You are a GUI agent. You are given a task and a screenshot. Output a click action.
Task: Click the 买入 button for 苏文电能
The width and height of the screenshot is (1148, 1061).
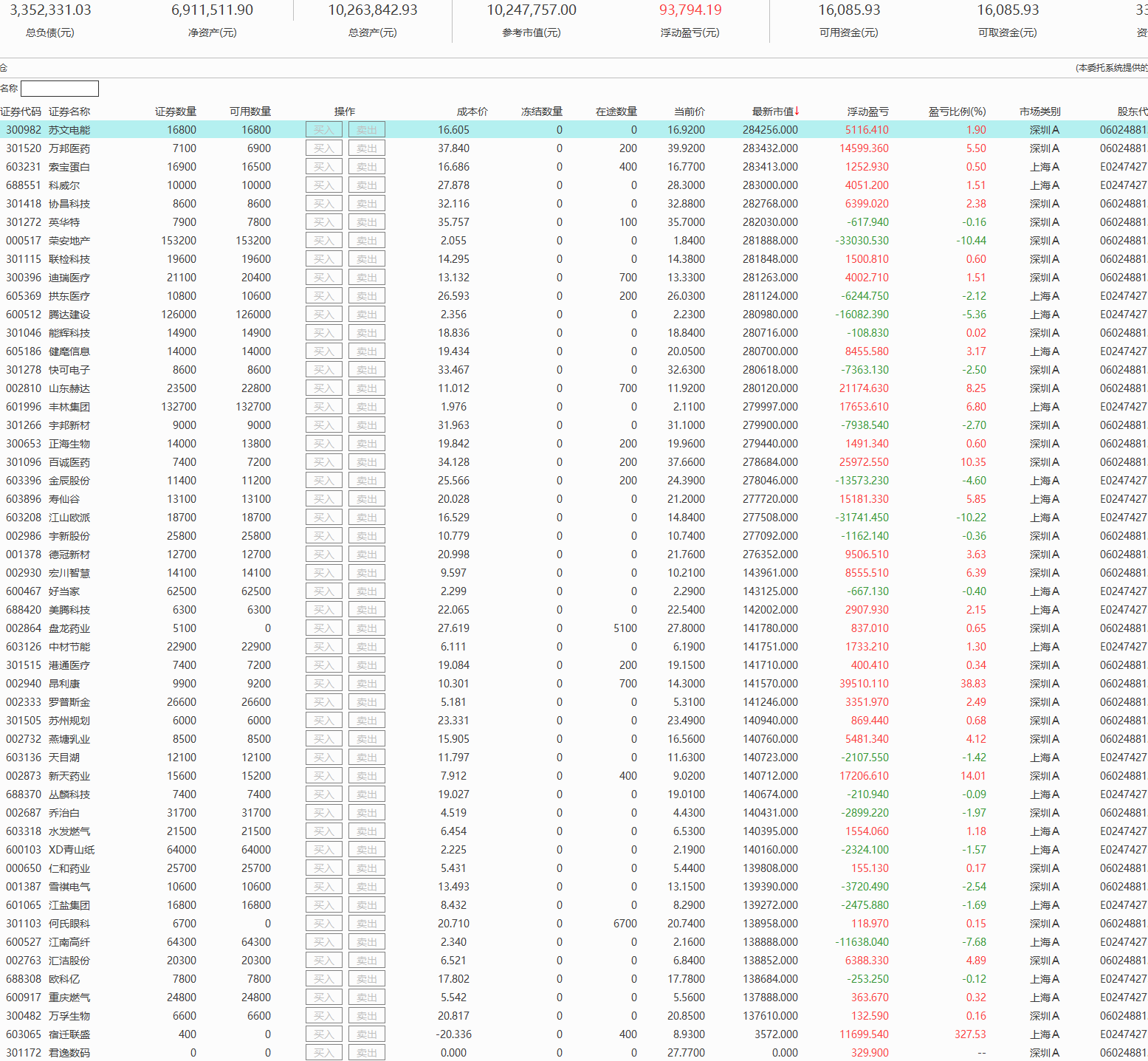coord(323,130)
